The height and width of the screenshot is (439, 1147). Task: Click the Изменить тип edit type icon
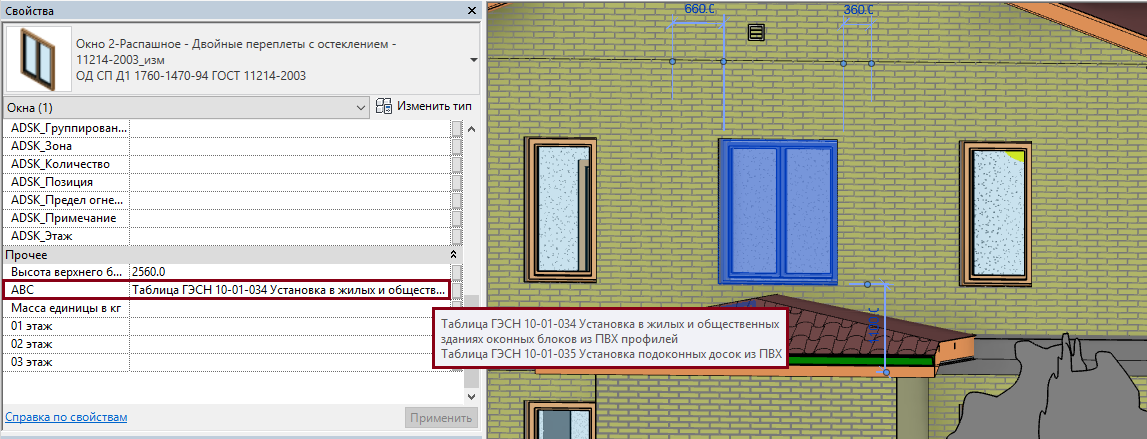point(384,107)
